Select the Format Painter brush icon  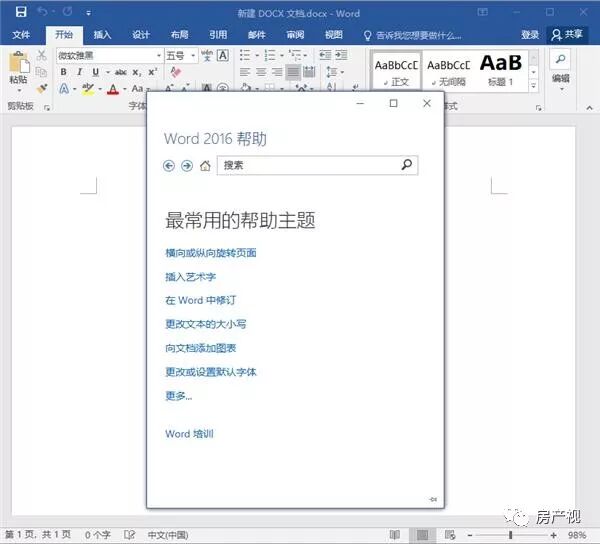tap(41, 89)
